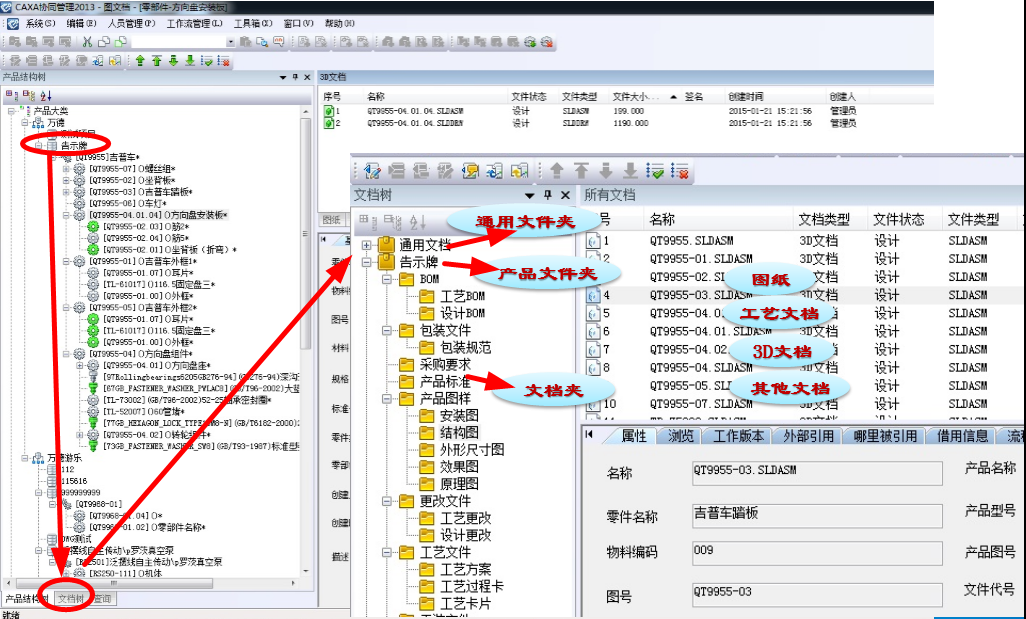Screen dimensions: 1026x619
Task: Collapse the 告示牌 folder in document tree
Action: (366, 262)
